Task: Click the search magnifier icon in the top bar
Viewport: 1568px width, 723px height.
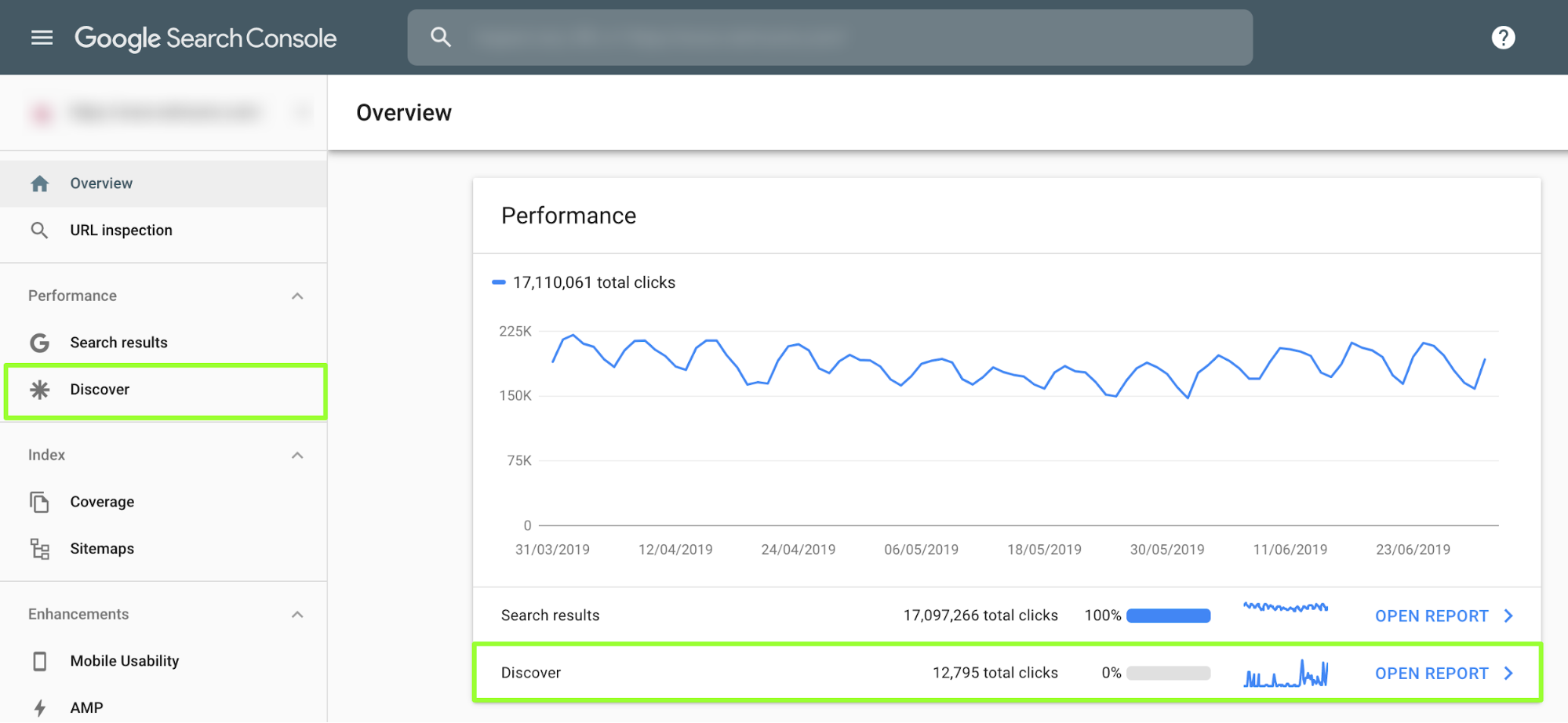Action: tap(441, 37)
